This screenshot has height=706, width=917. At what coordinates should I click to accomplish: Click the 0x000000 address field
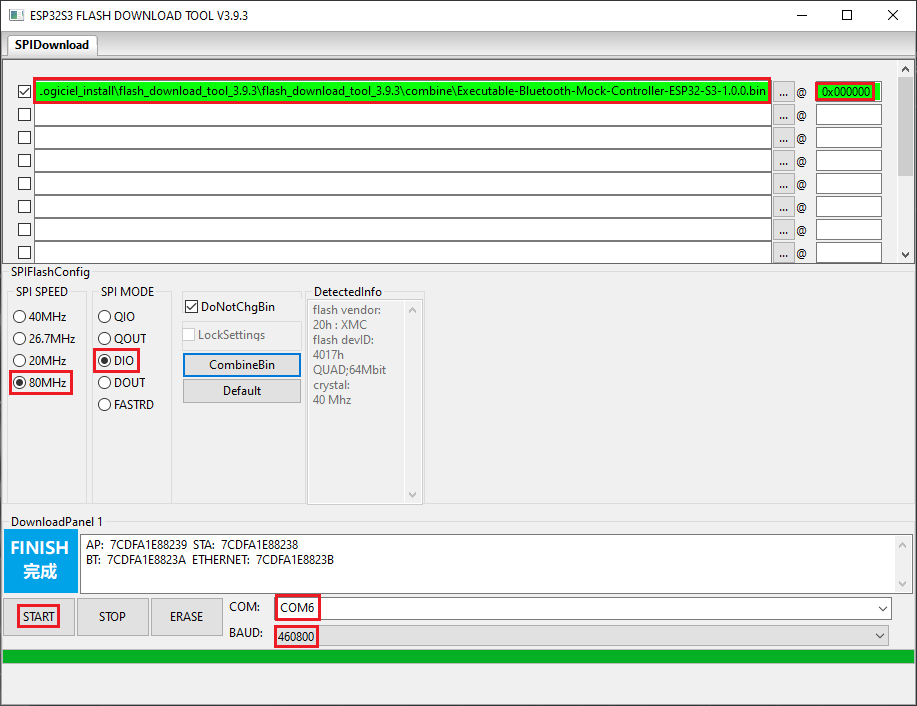(847, 91)
